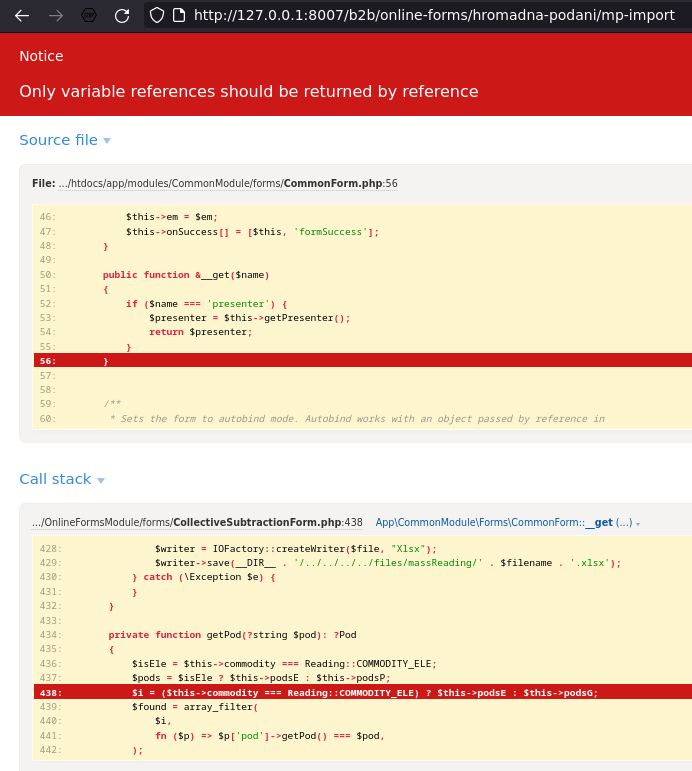Open the CollectiveSubtractionForm.php:438 file link
692x771 pixels.
coord(197,522)
